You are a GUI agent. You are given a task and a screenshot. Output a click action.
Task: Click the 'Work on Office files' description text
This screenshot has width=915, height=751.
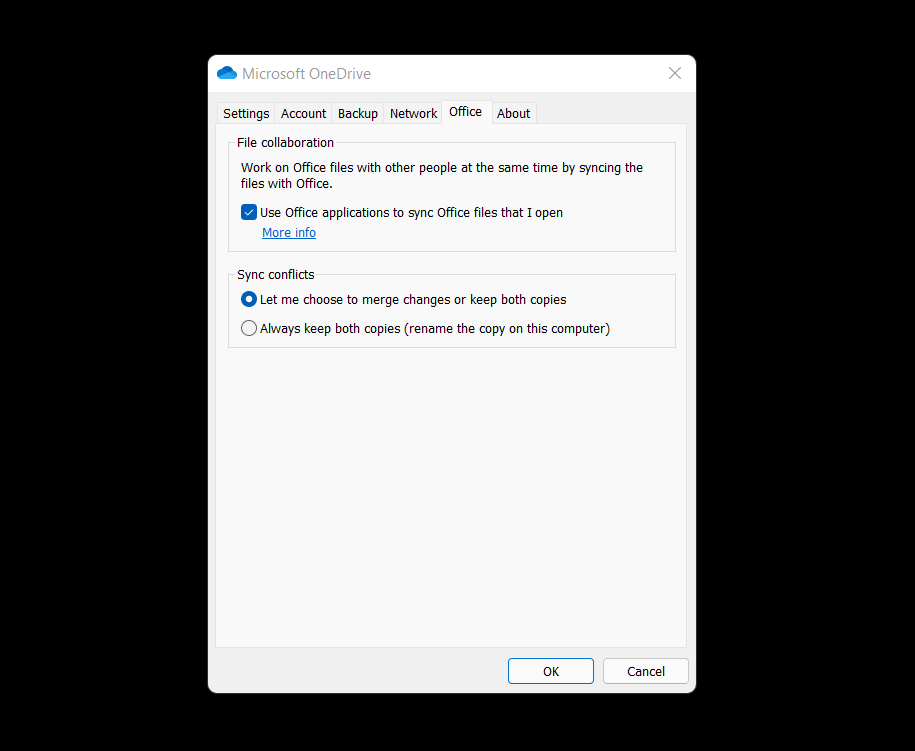click(x=442, y=176)
